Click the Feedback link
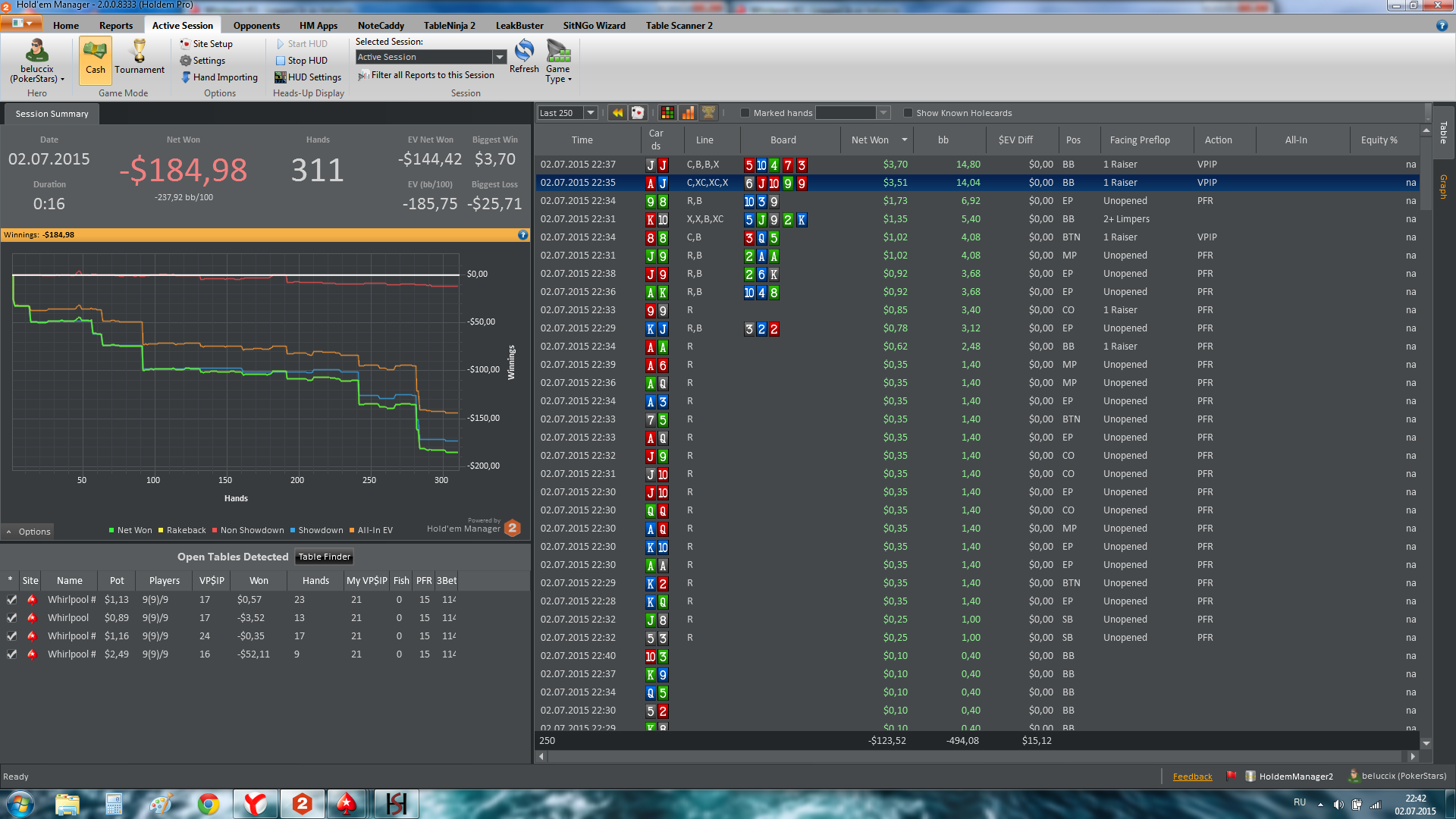This screenshot has width=1456, height=819. click(1192, 777)
